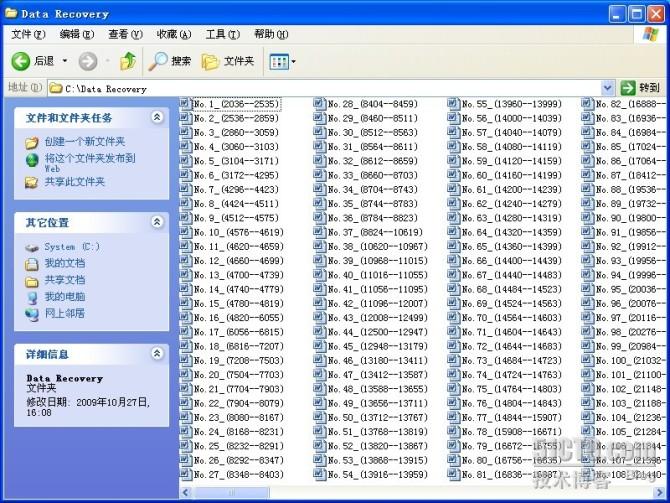Select file icon of No. 21_(7704--7903)
This screenshot has width=670, height=503.
click(x=185, y=388)
